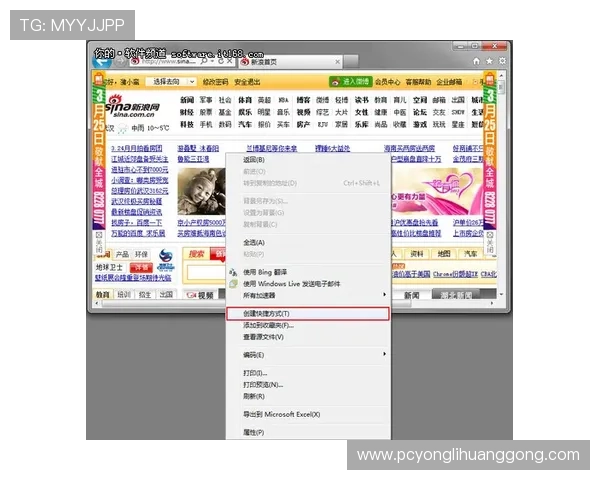Screen dimensions: 600x480
Task: Choose 打印预览(N)... menu entry
Action: [308, 385]
